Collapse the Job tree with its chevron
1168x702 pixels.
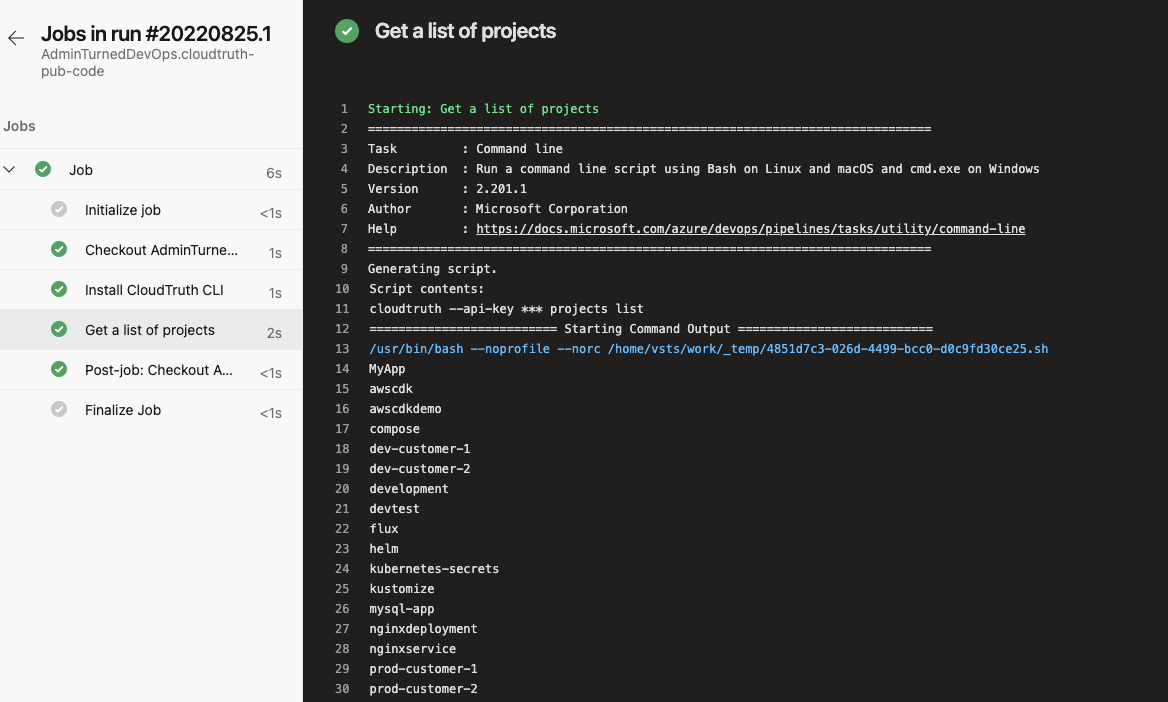(10, 169)
